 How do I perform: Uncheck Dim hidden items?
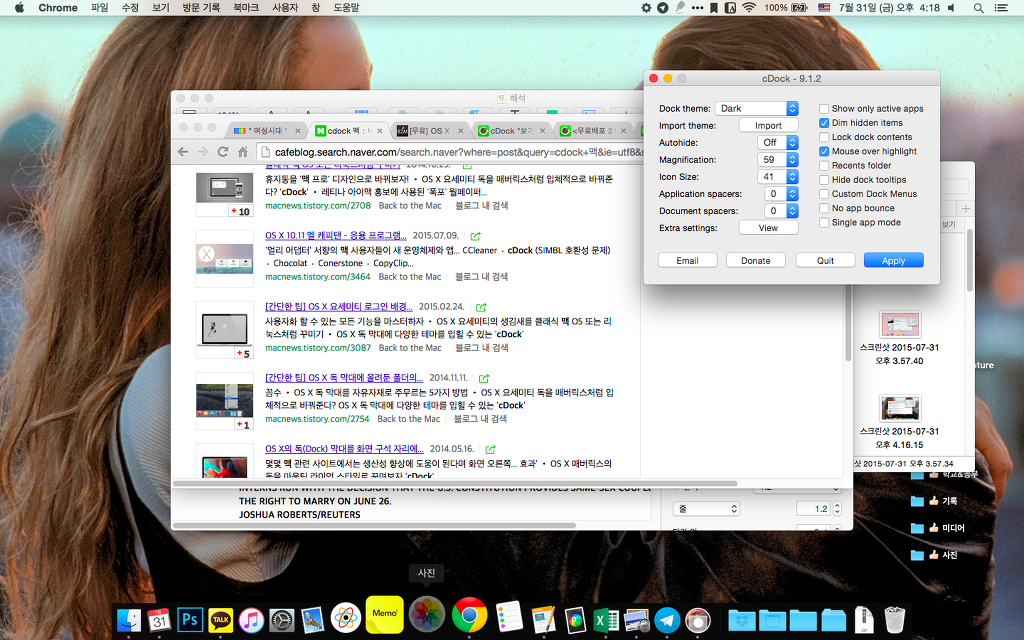pyautogui.click(x=824, y=123)
